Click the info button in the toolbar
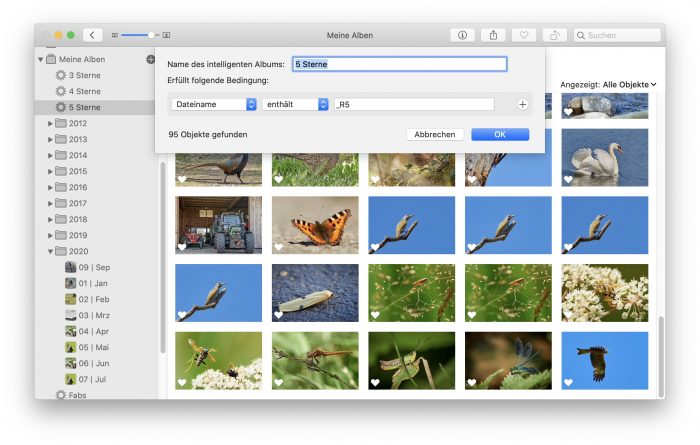 (462, 35)
